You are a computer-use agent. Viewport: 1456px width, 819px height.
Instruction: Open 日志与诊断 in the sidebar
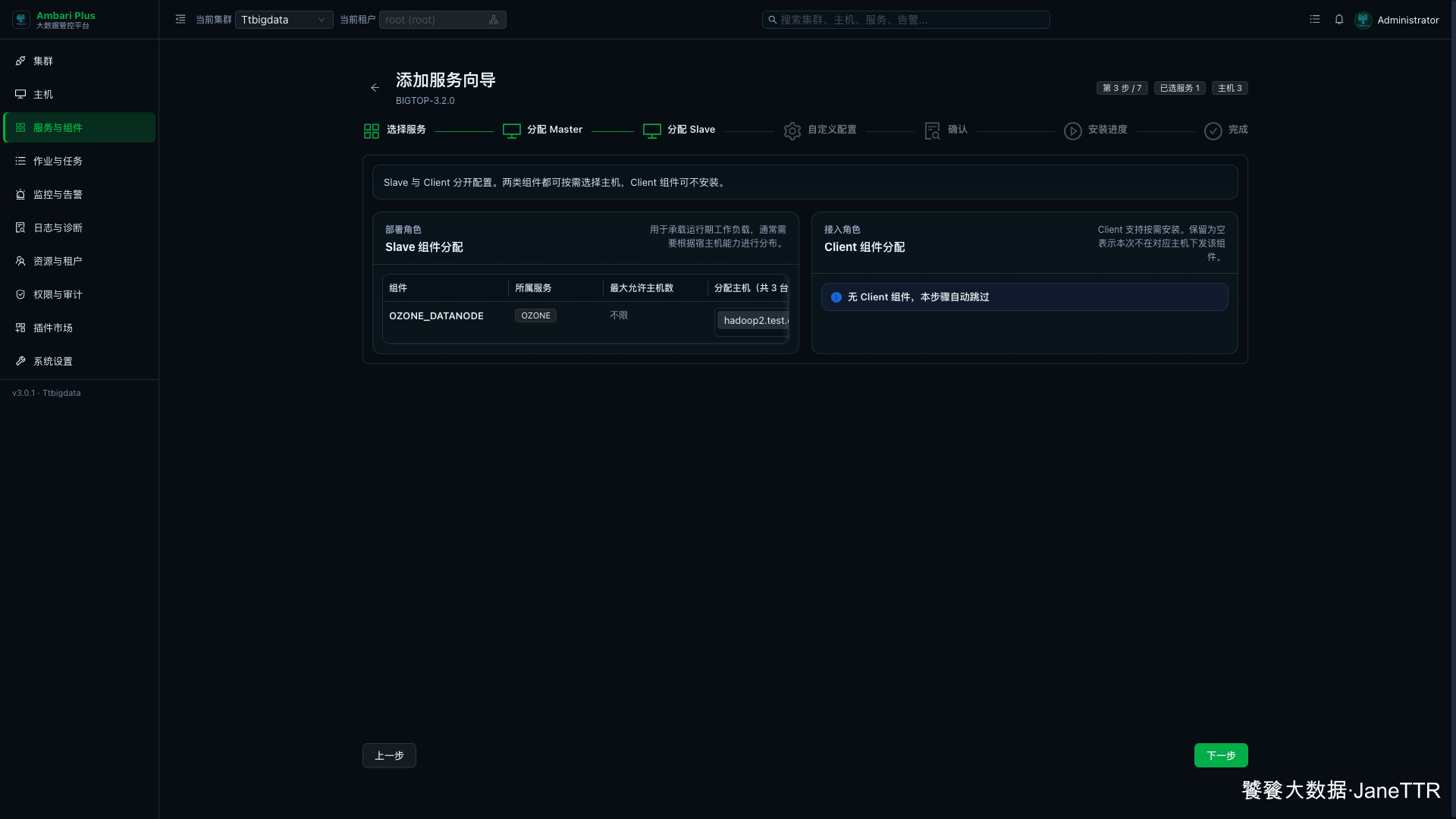(79, 227)
